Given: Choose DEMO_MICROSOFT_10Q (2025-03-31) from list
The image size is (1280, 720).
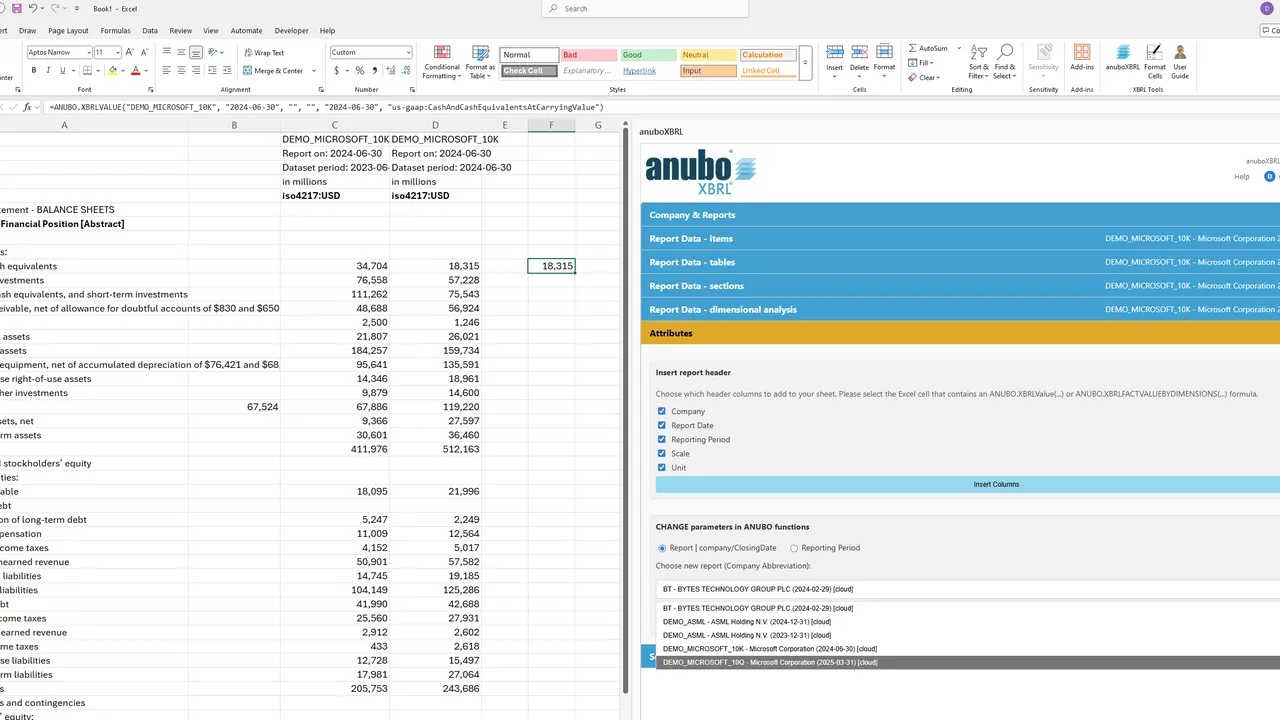Looking at the screenshot, I should 967,662.
